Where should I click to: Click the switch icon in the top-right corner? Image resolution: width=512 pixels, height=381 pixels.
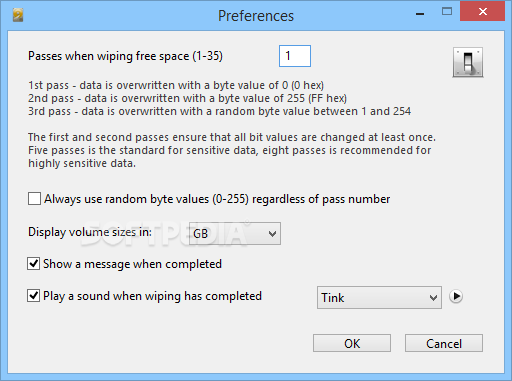[x=468, y=62]
